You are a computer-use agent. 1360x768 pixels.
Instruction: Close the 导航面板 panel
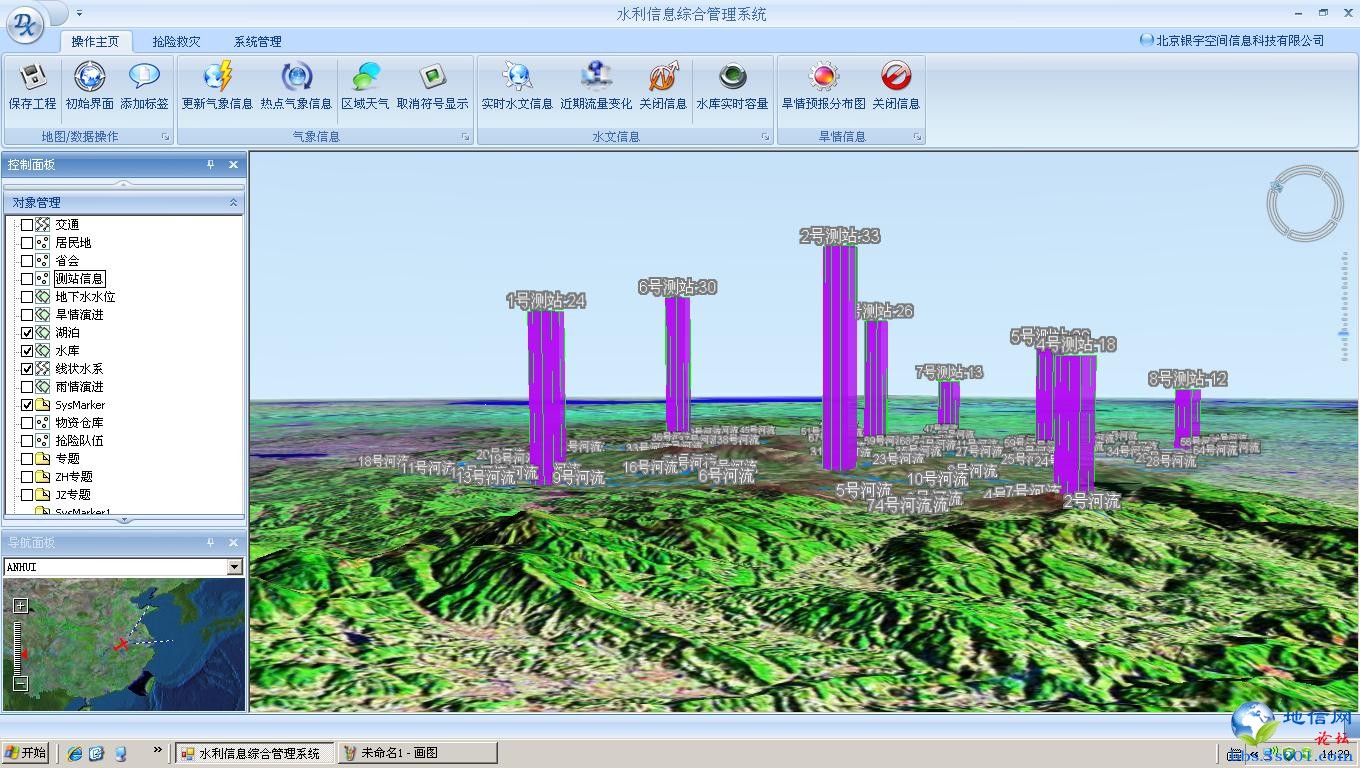[x=233, y=543]
